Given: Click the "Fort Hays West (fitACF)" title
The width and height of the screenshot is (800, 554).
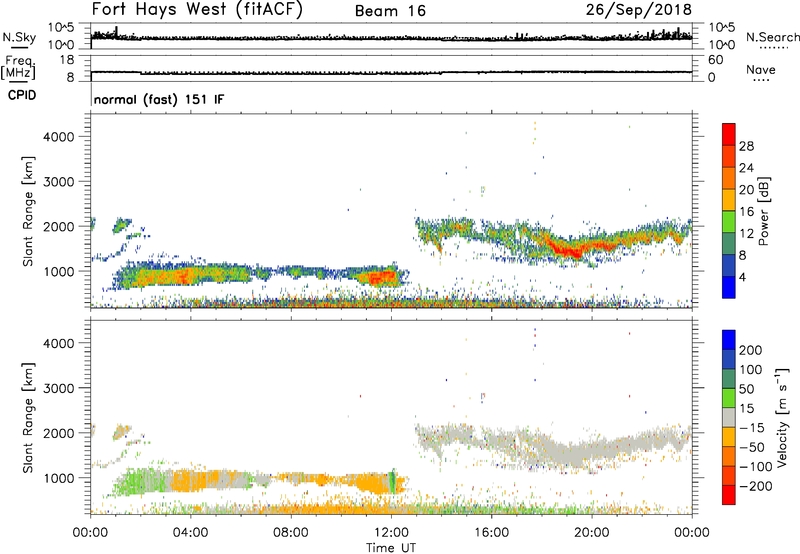Looking at the screenshot, I should [197, 9].
